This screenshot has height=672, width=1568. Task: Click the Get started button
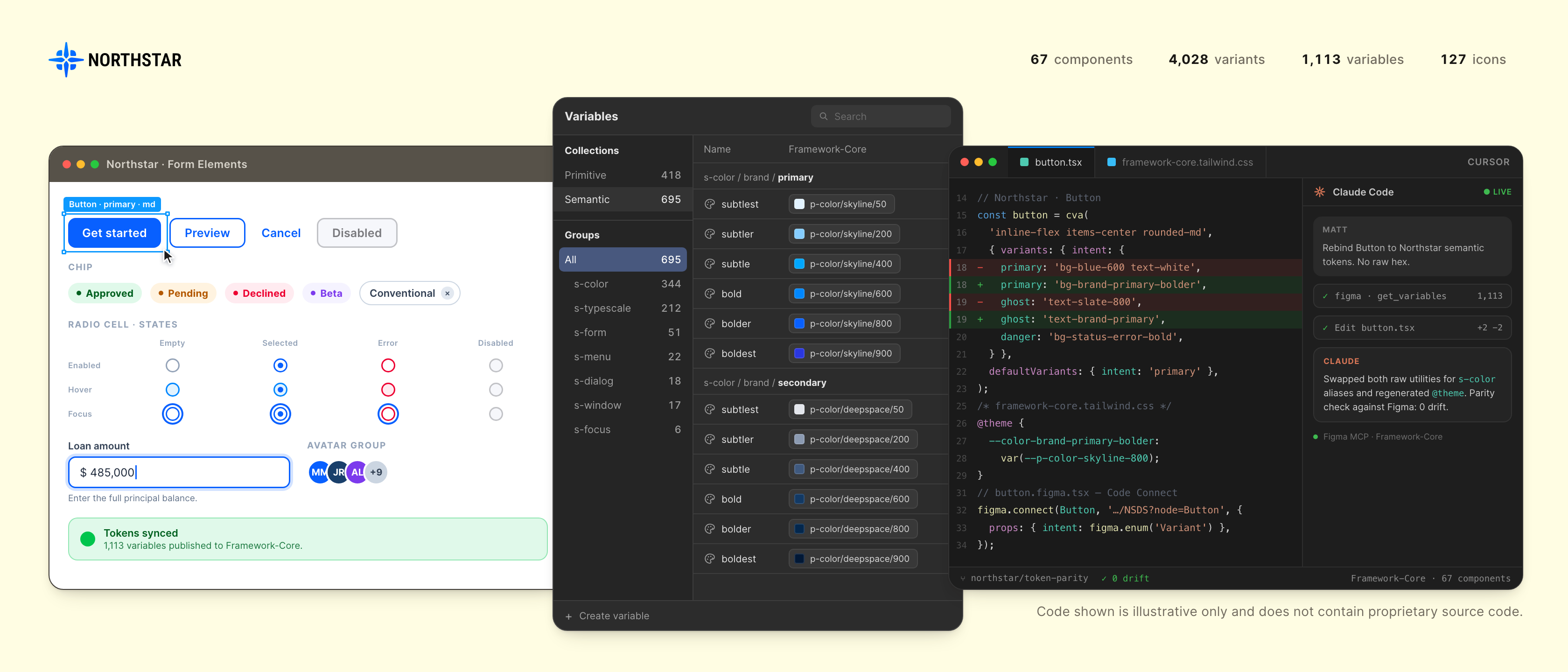click(114, 232)
